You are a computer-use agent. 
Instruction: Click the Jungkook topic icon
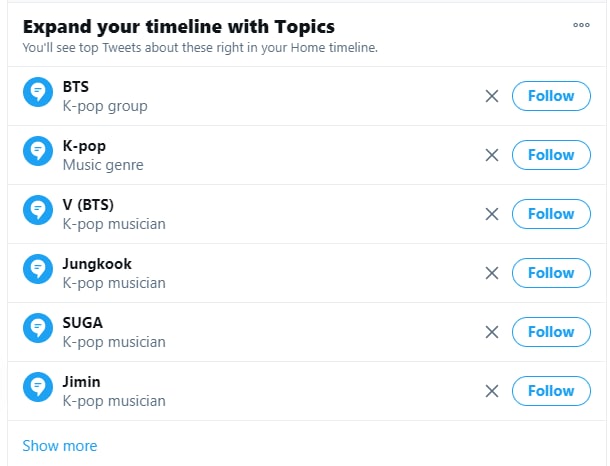[x=38, y=269]
